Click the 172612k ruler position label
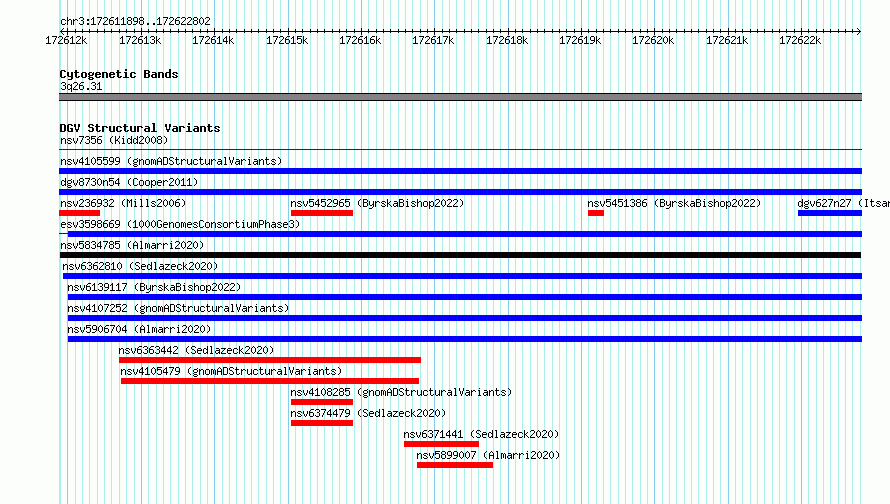 tap(66, 40)
